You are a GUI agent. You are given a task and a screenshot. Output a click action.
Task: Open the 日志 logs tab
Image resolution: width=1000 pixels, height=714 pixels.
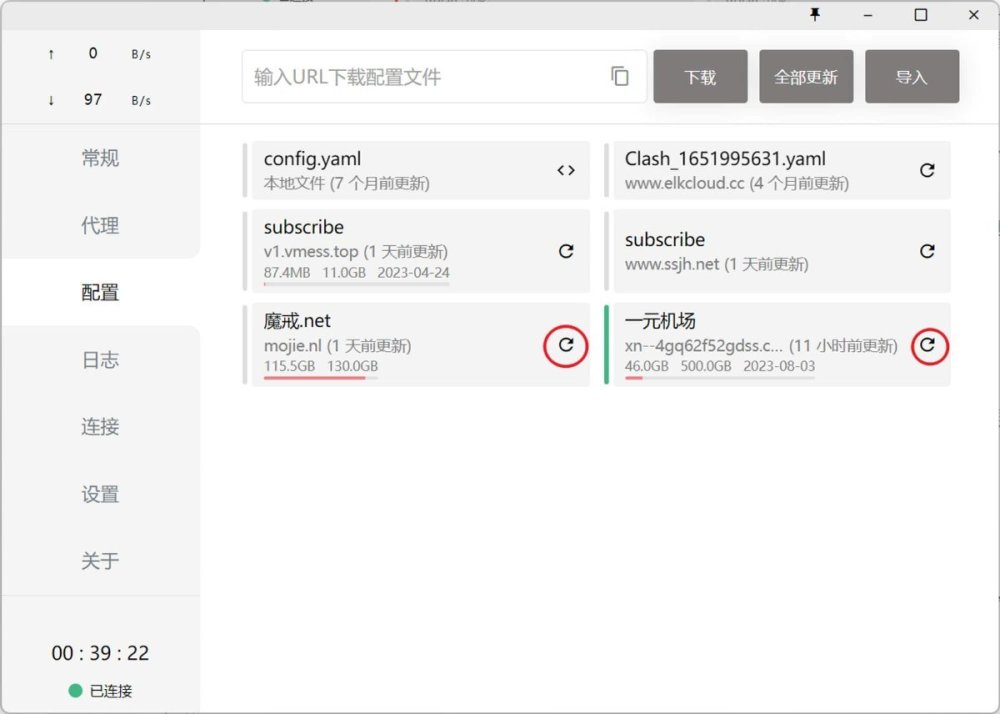pos(100,360)
